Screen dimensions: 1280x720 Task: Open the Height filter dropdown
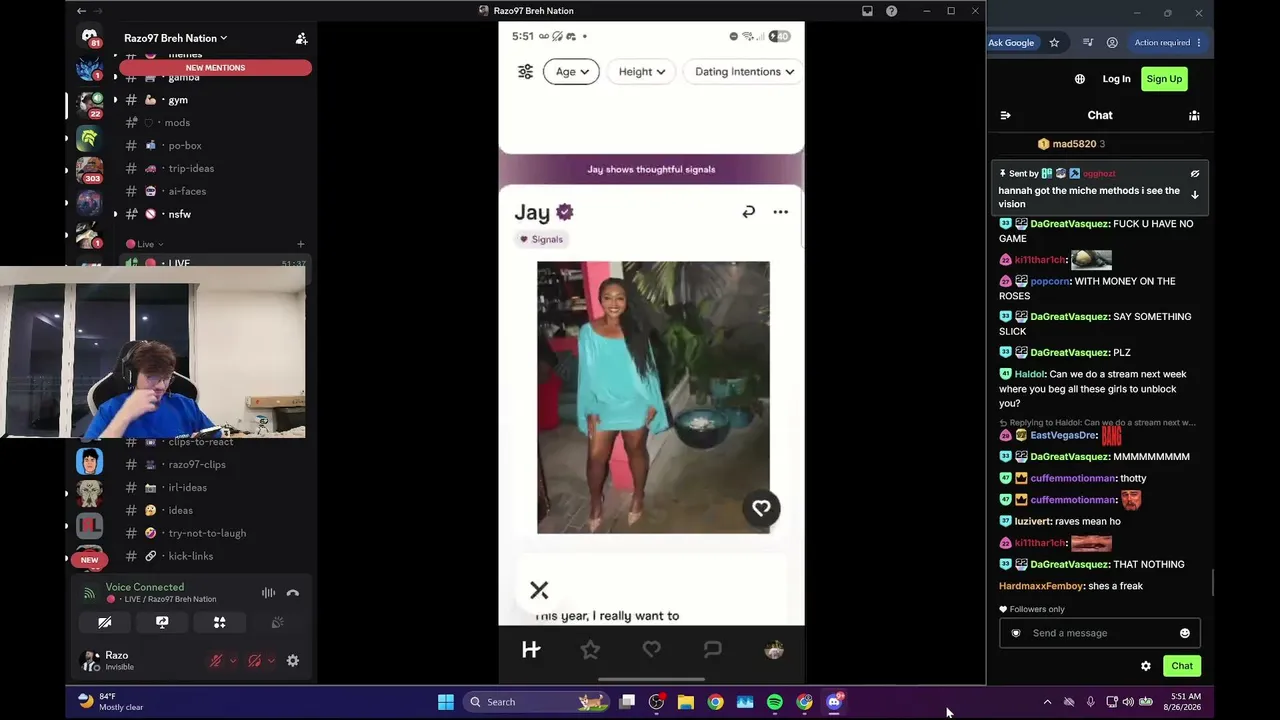pyautogui.click(x=642, y=72)
